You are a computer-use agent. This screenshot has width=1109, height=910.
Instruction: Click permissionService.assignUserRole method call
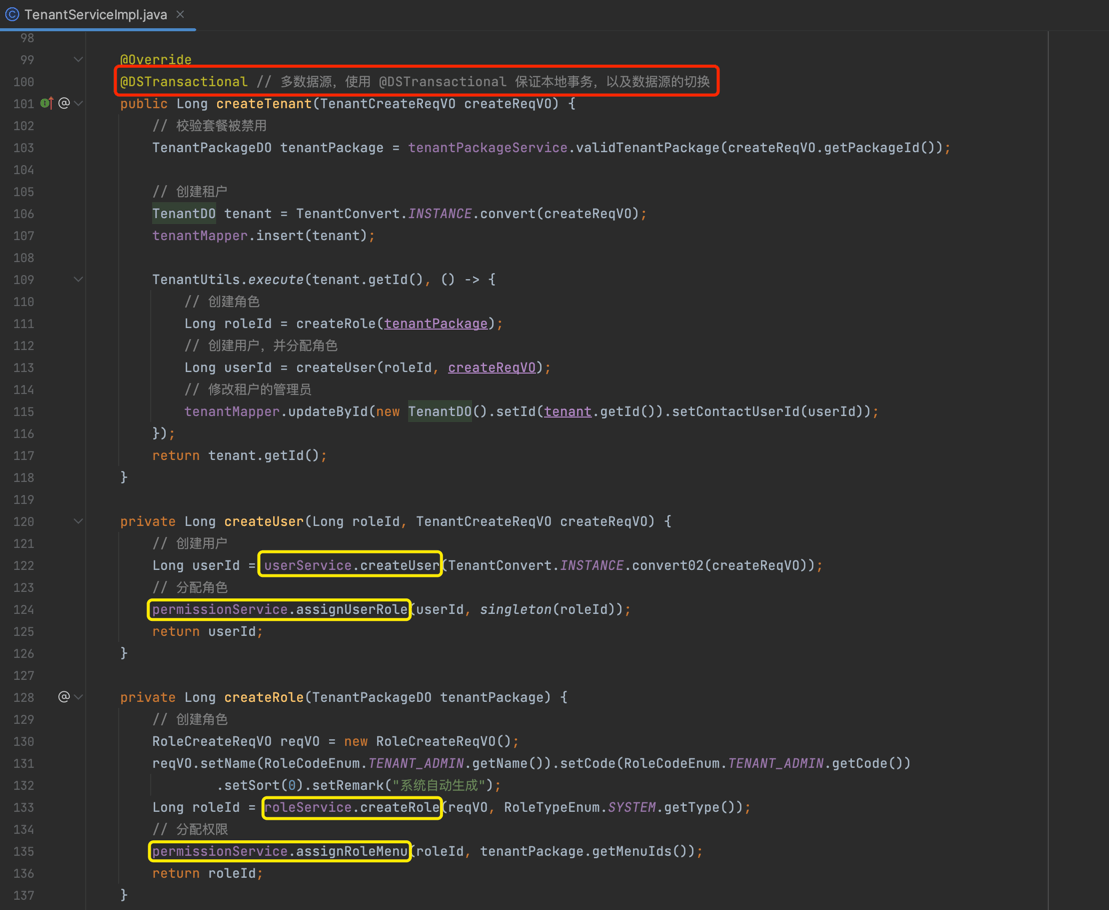280,609
